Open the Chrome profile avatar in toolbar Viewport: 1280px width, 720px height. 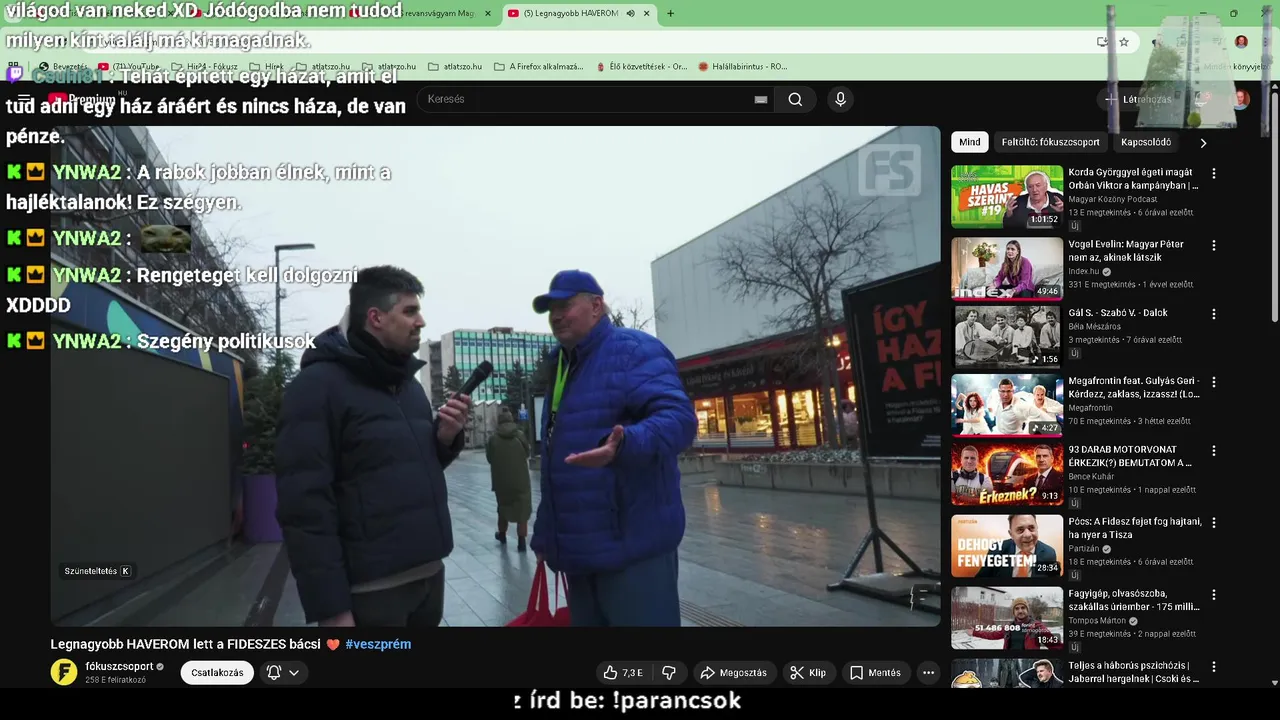click(1241, 42)
